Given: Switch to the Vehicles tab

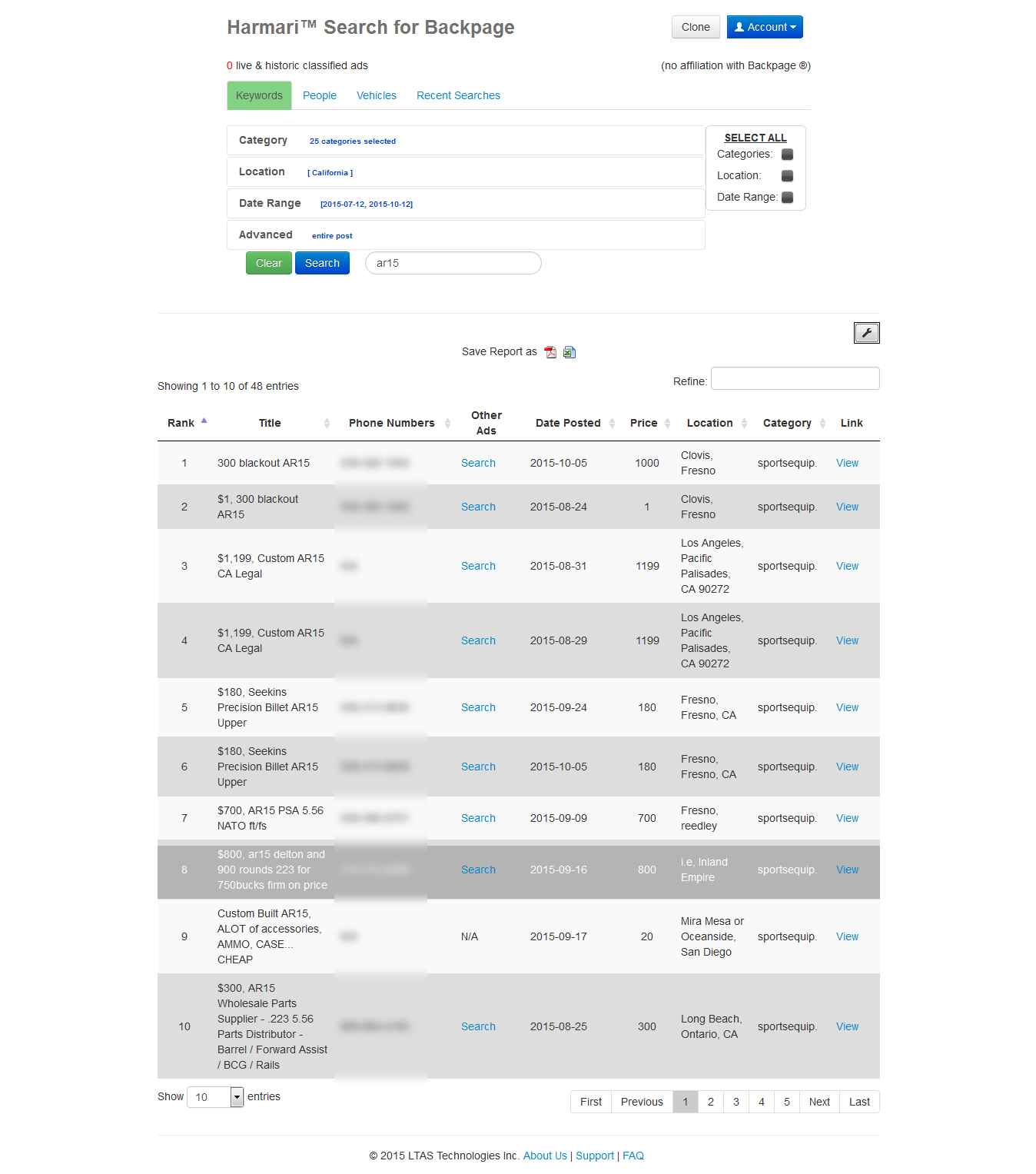Looking at the screenshot, I should click(x=377, y=95).
